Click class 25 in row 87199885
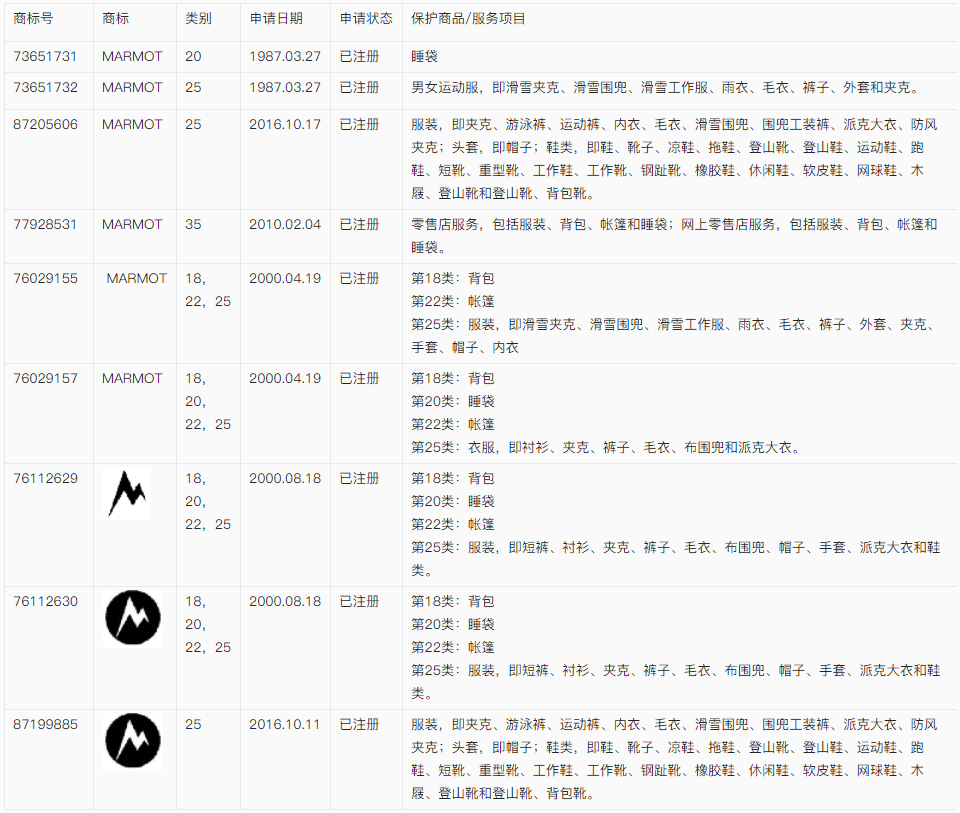The width and height of the screenshot is (960, 813). 193,724
